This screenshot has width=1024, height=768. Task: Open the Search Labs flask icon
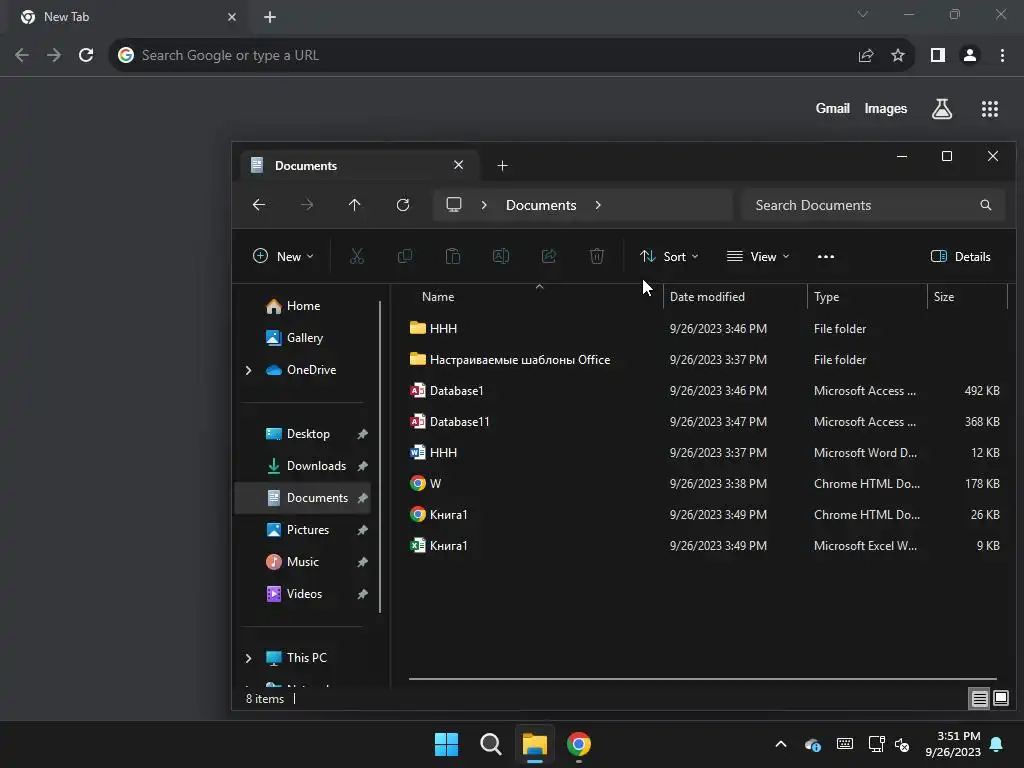942,109
